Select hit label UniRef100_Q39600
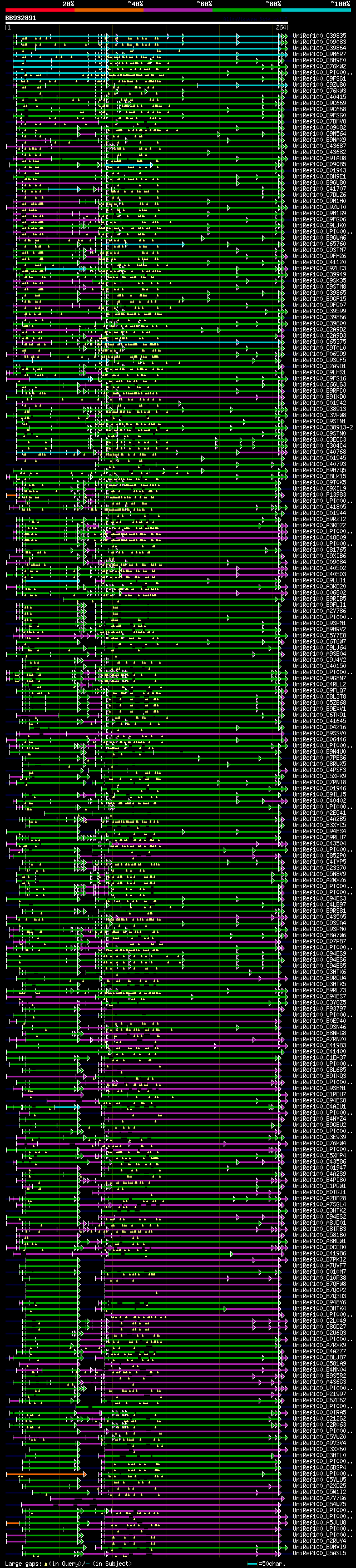 tap(319, 323)
